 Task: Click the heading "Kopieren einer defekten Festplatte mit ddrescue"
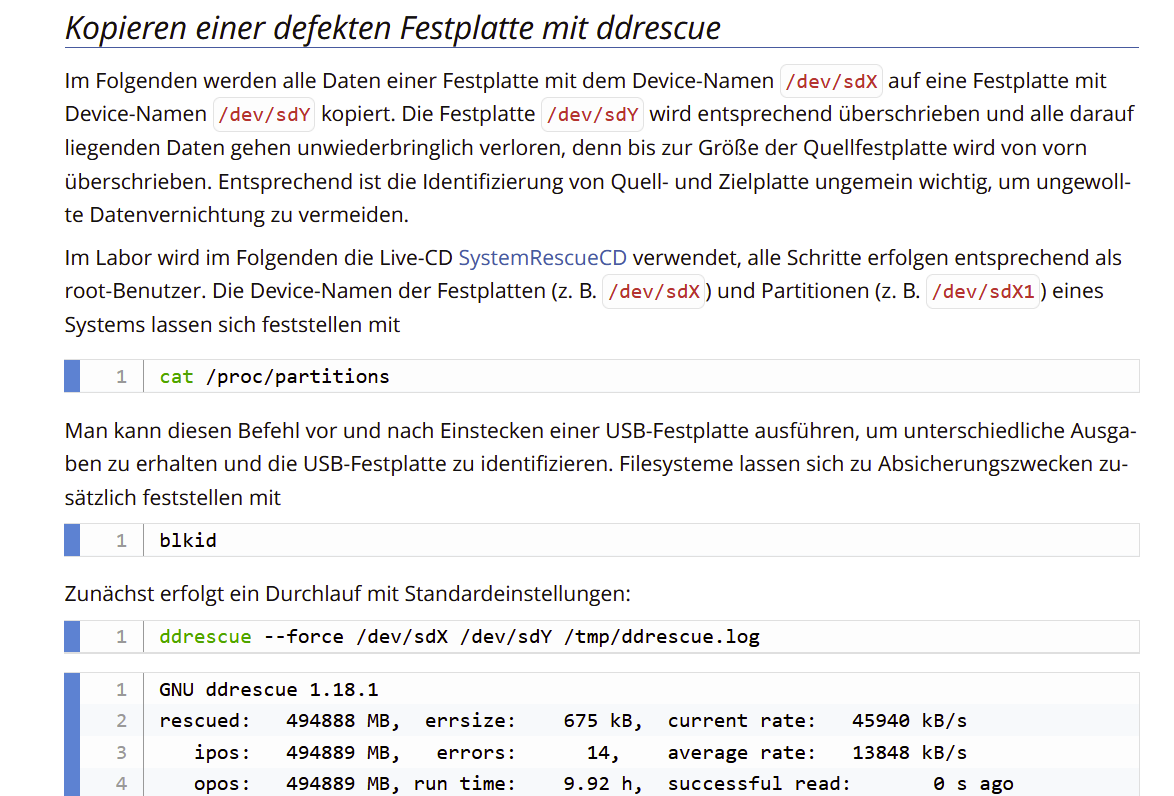tap(392, 28)
